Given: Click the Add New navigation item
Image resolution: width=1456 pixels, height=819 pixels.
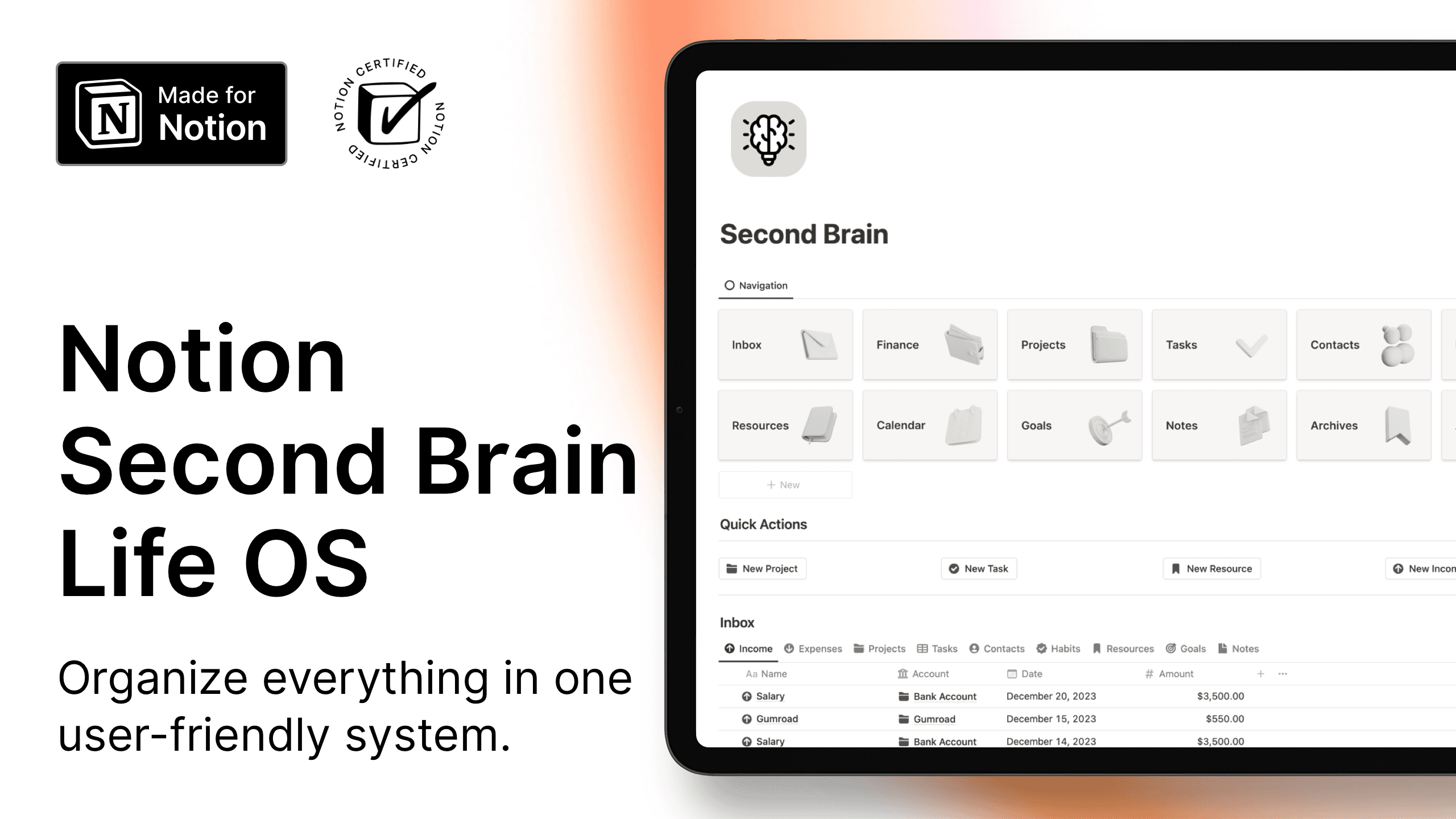Looking at the screenshot, I should click(784, 485).
